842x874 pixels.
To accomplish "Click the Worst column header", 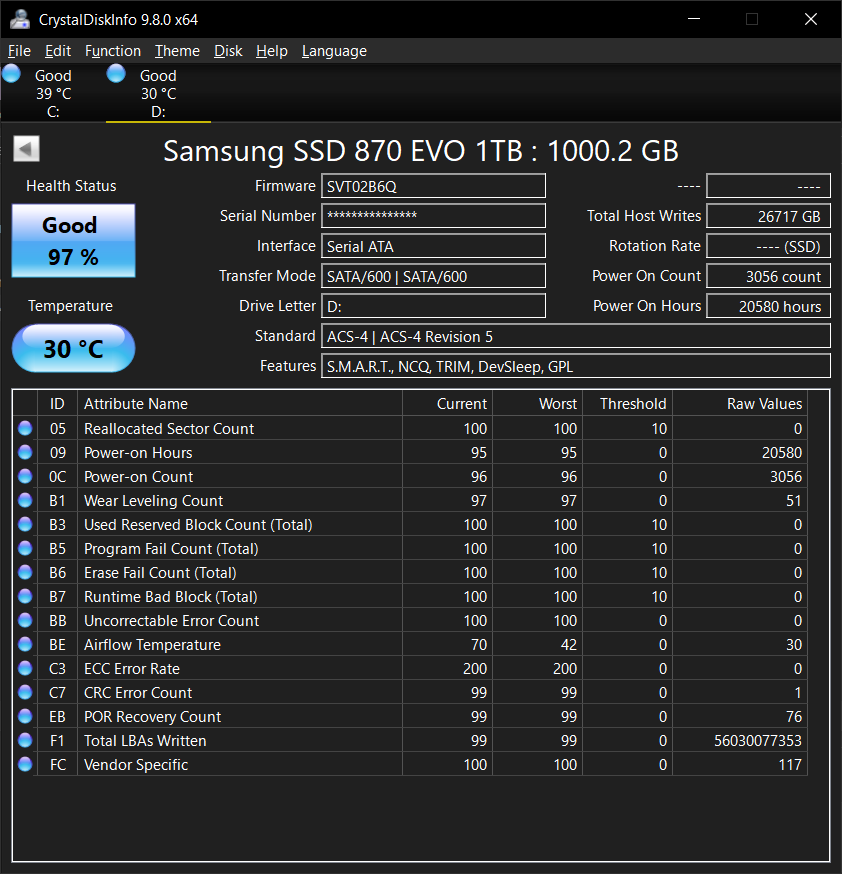I will [538, 404].
